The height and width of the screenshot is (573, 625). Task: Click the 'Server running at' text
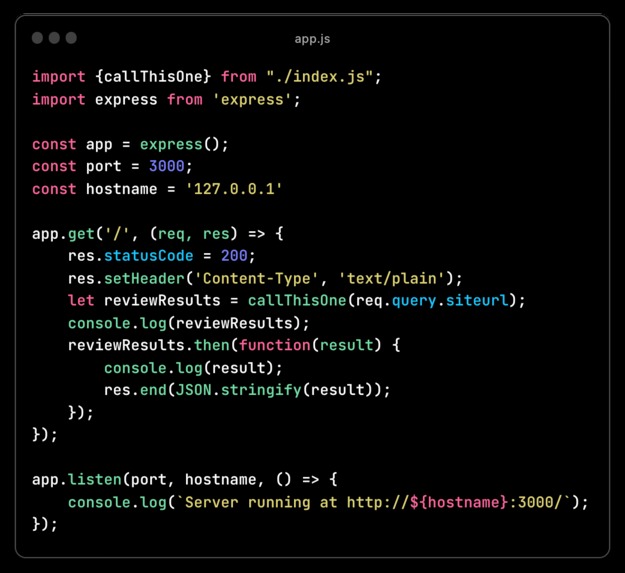[x=261, y=502]
